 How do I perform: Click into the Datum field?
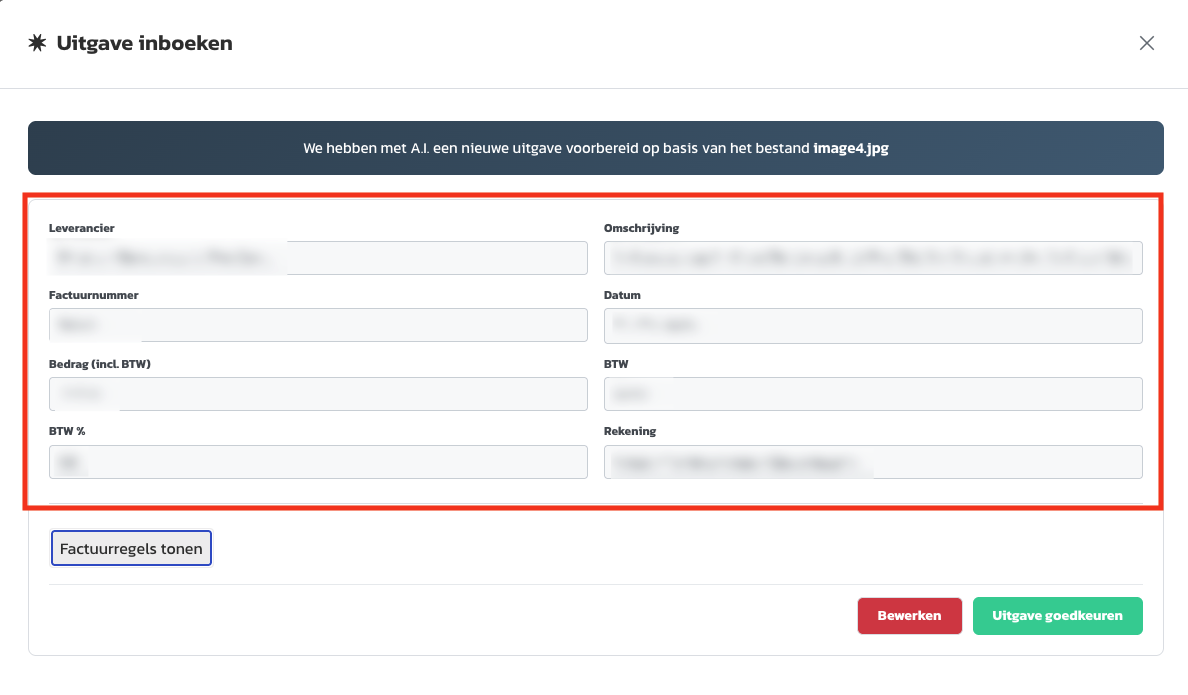873,325
